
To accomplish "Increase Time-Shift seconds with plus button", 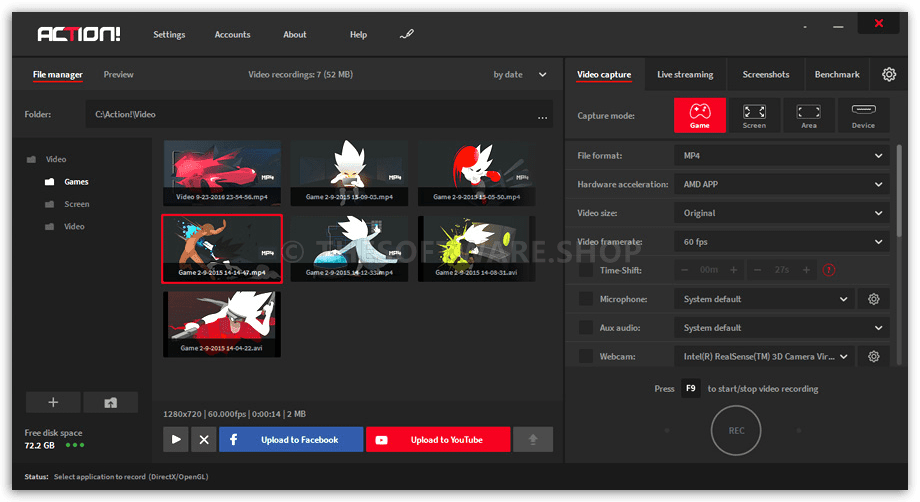I will tap(806, 270).
